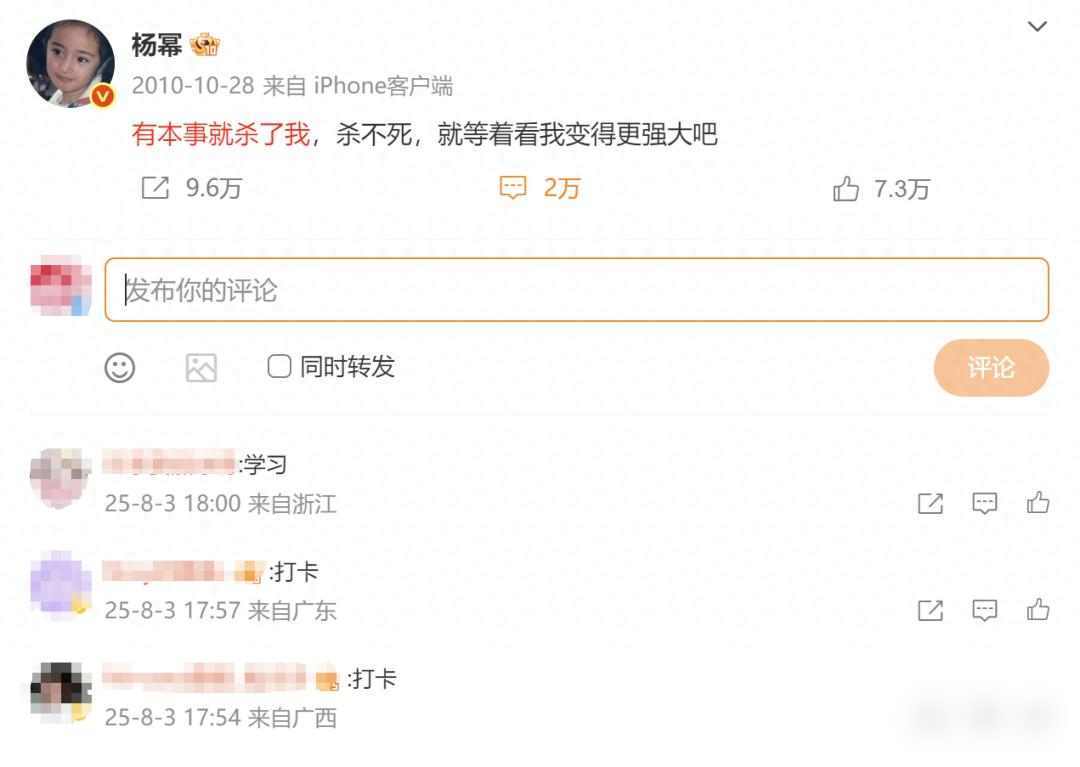1080x767 pixels.
Task: Open the emoji picker smiley icon
Action: [120, 368]
